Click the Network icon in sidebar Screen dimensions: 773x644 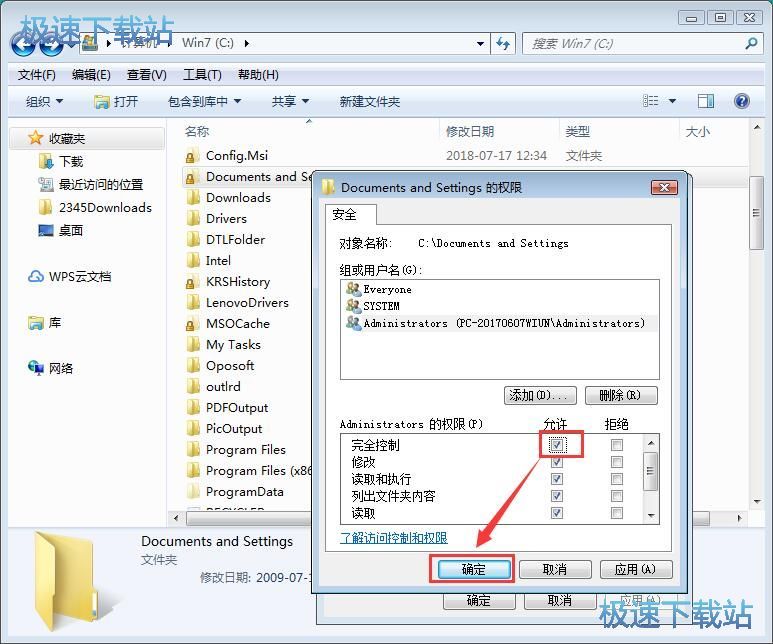pos(36,368)
